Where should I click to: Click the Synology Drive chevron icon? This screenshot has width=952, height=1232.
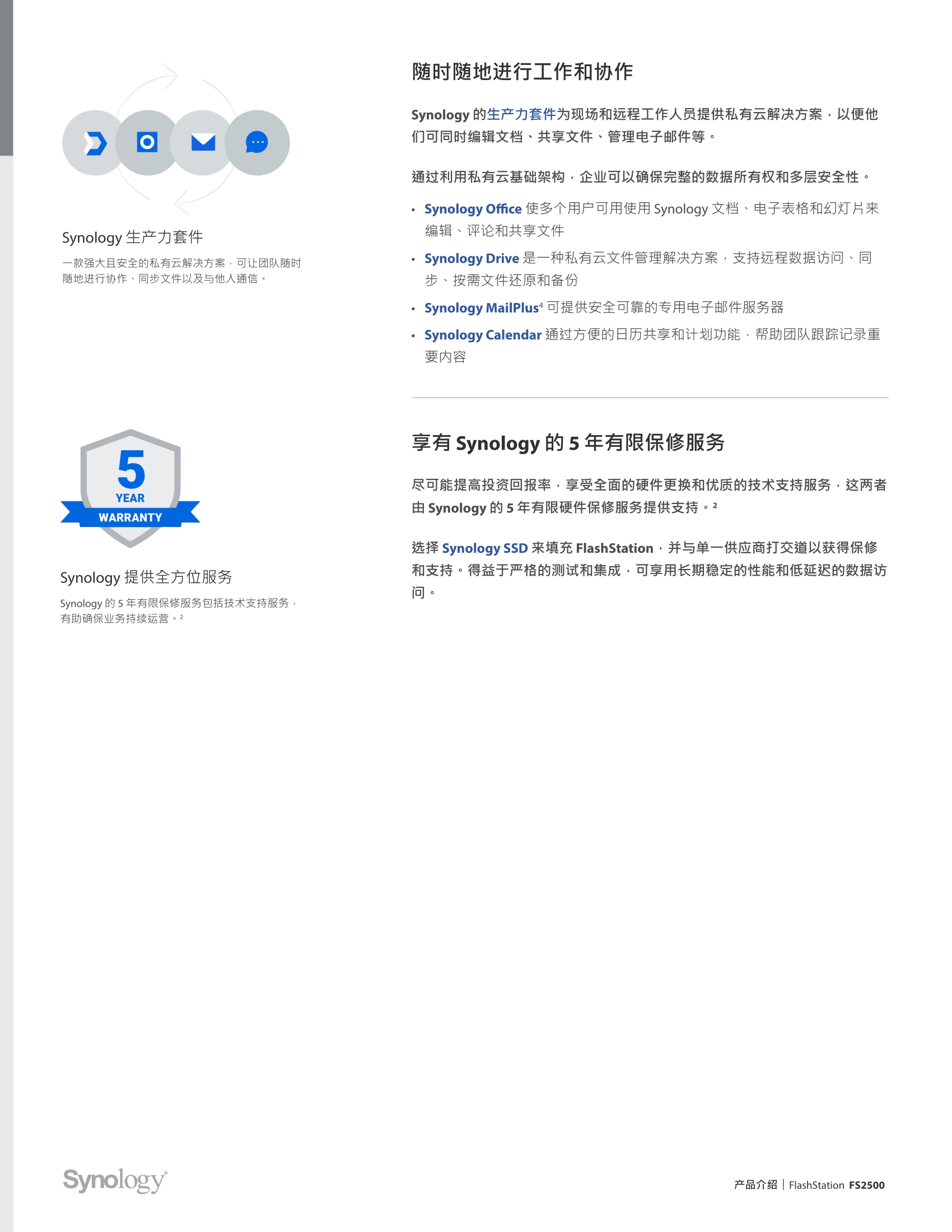(95, 143)
